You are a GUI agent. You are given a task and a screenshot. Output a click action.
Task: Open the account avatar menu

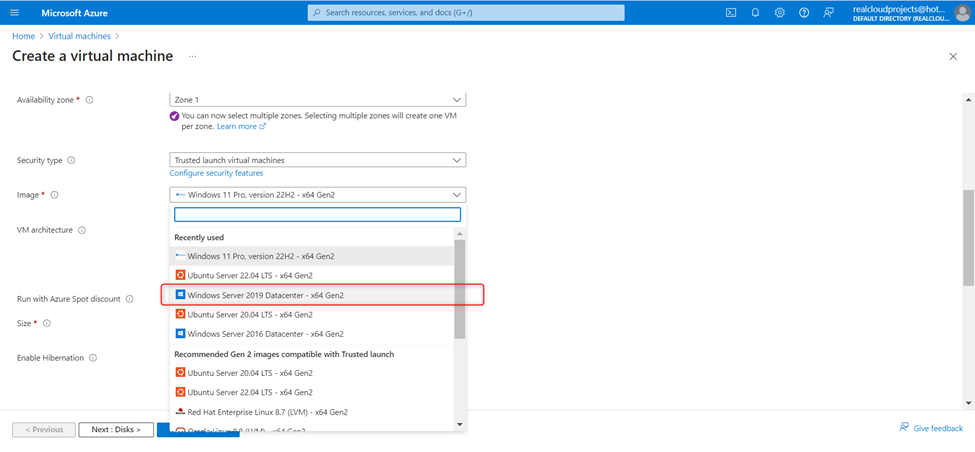click(x=961, y=12)
